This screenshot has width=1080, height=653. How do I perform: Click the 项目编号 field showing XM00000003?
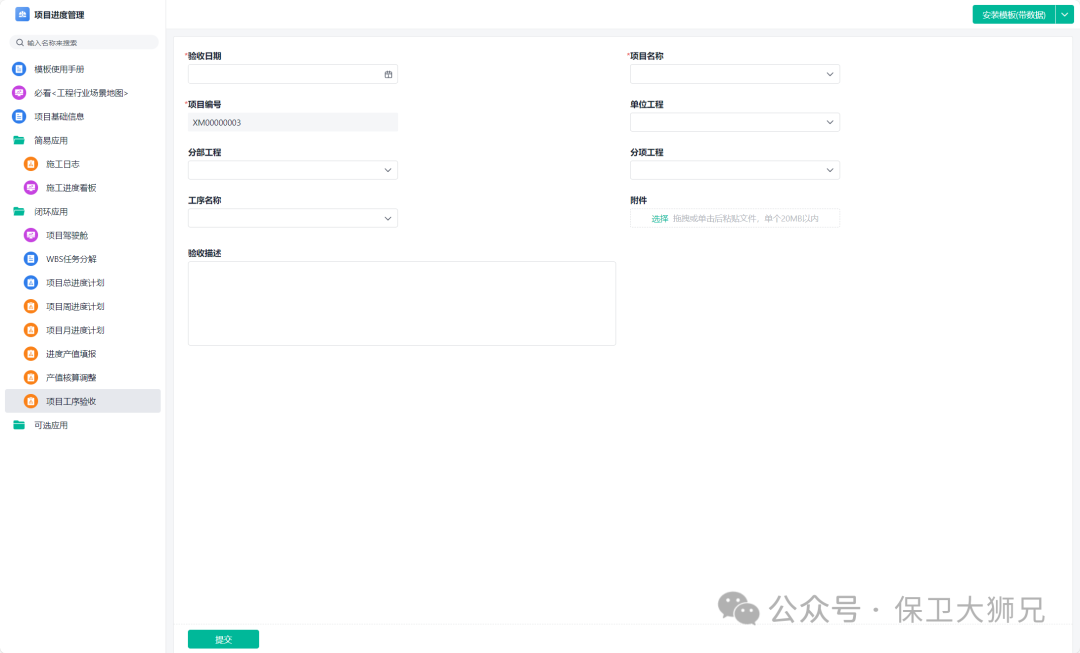point(293,123)
